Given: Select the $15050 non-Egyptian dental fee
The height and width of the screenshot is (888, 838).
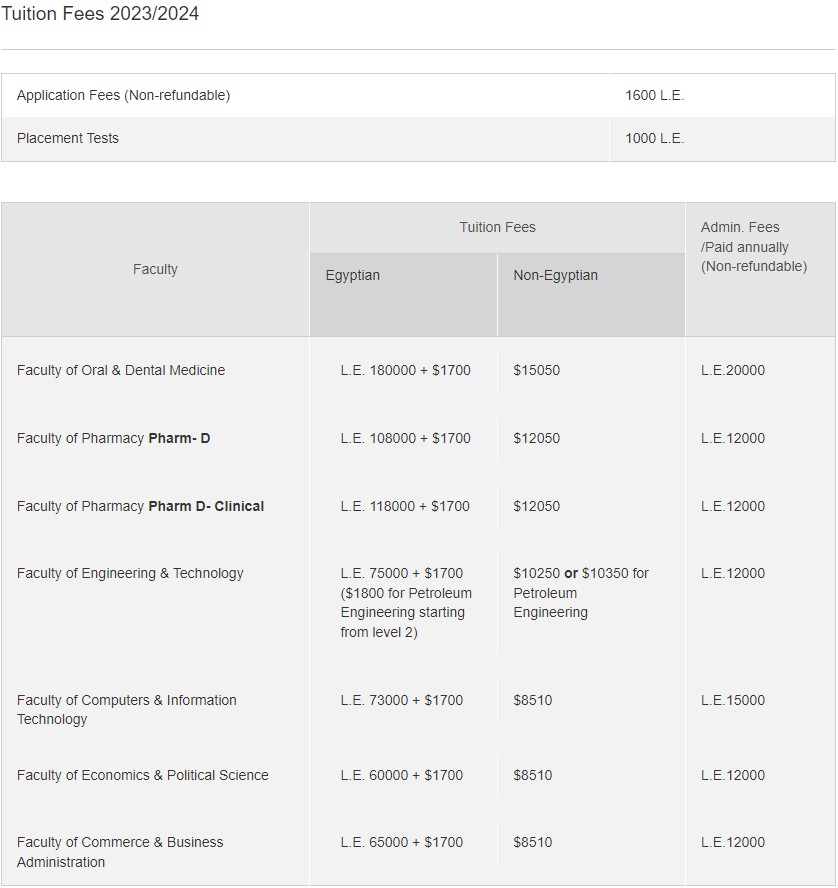Looking at the screenshot, I should [x=536, y=370].
